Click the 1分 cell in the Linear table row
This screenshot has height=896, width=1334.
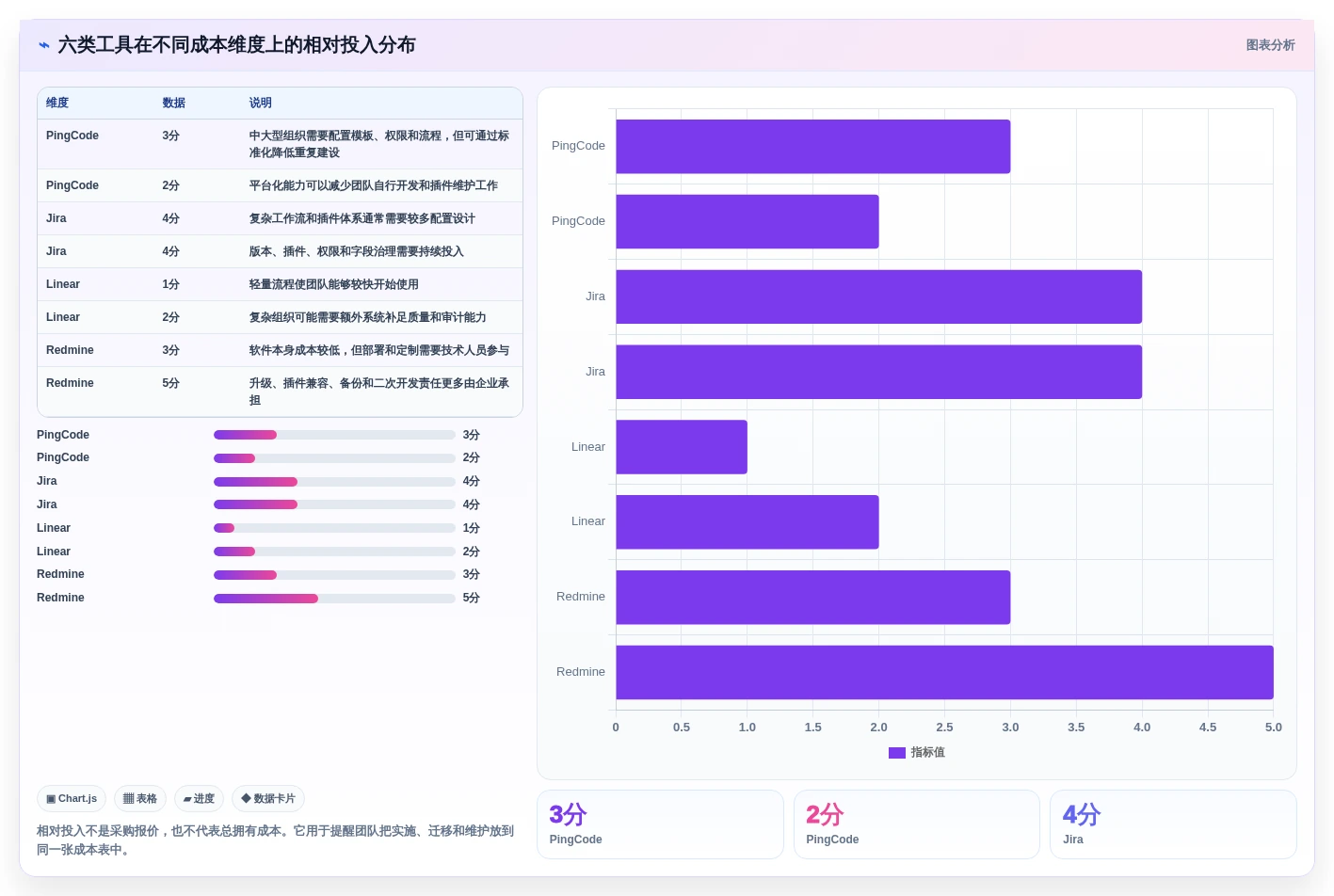pos(170,284)
